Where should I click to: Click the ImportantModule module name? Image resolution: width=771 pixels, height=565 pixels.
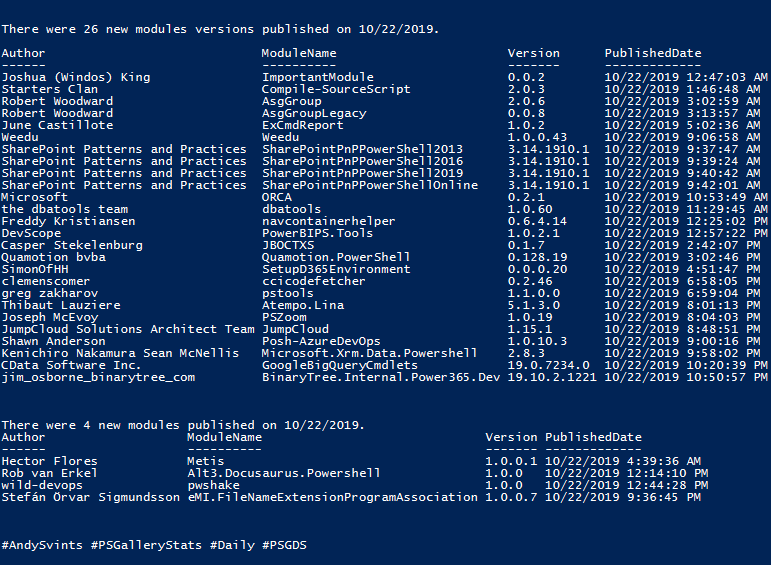pos(318,77)
